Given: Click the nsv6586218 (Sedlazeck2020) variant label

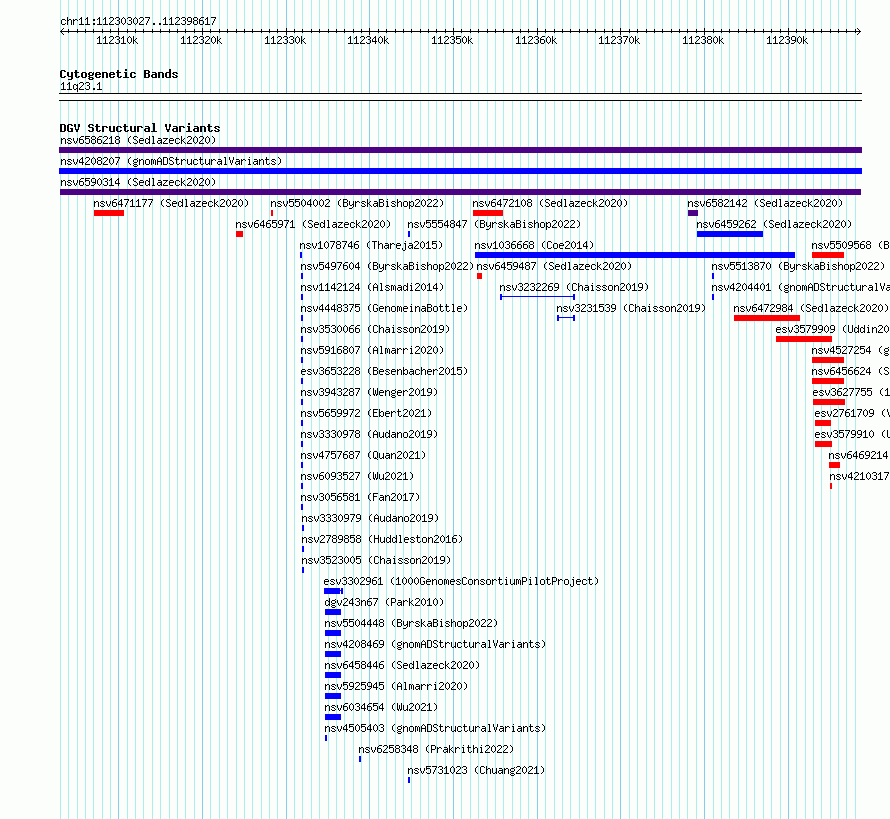Looking at the screenshot, I should click(x=138, y=140).
